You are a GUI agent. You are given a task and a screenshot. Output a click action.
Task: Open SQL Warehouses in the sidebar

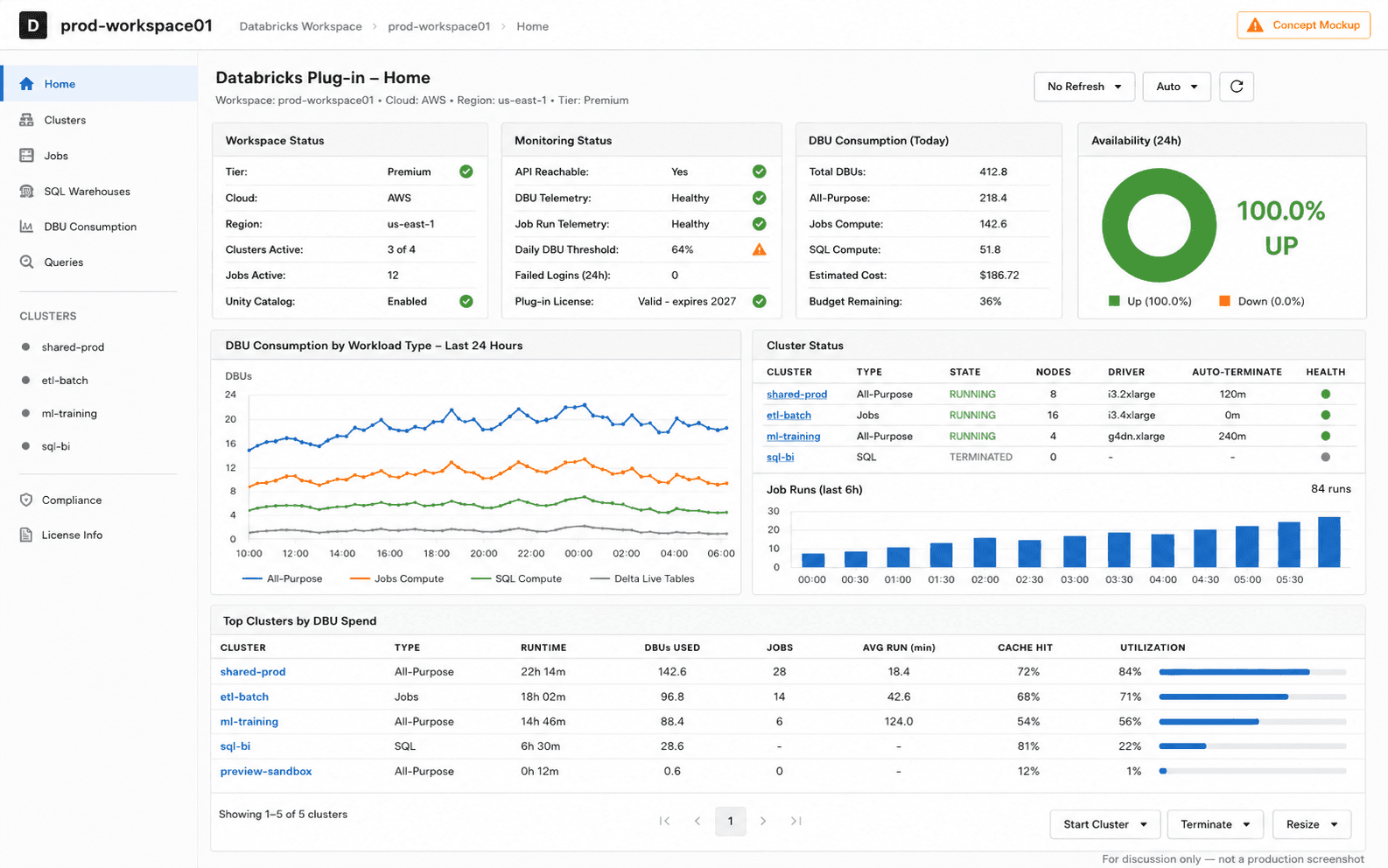coord(99,191)
